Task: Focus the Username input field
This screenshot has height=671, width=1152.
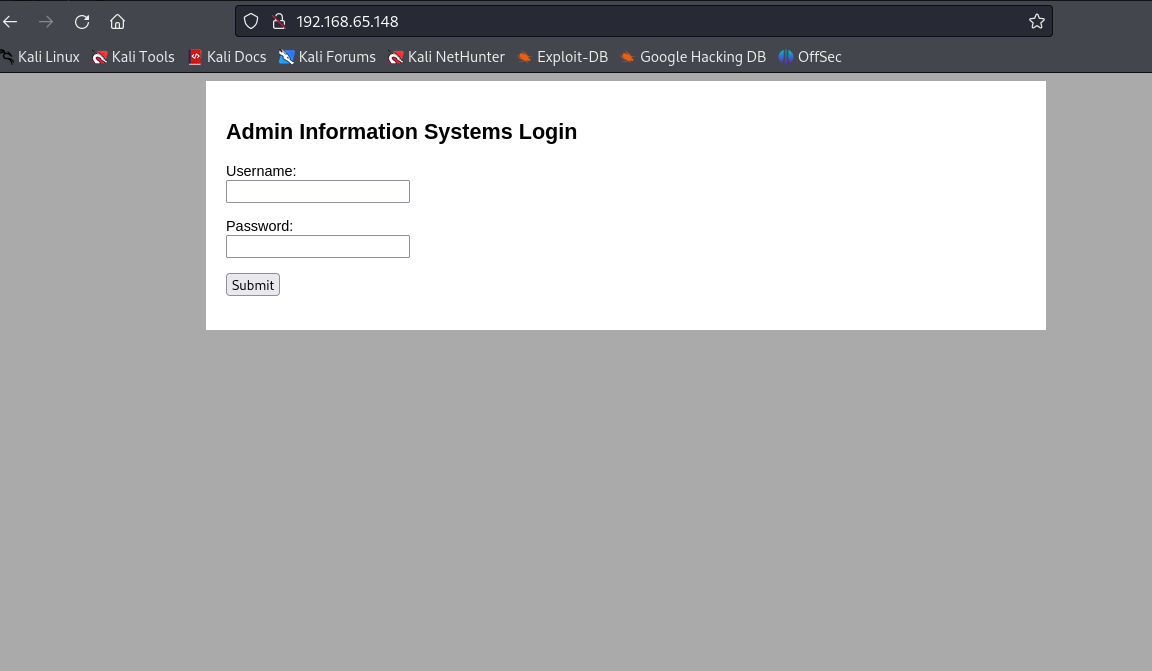Action: pyautogui.click(x=317, y=191)
